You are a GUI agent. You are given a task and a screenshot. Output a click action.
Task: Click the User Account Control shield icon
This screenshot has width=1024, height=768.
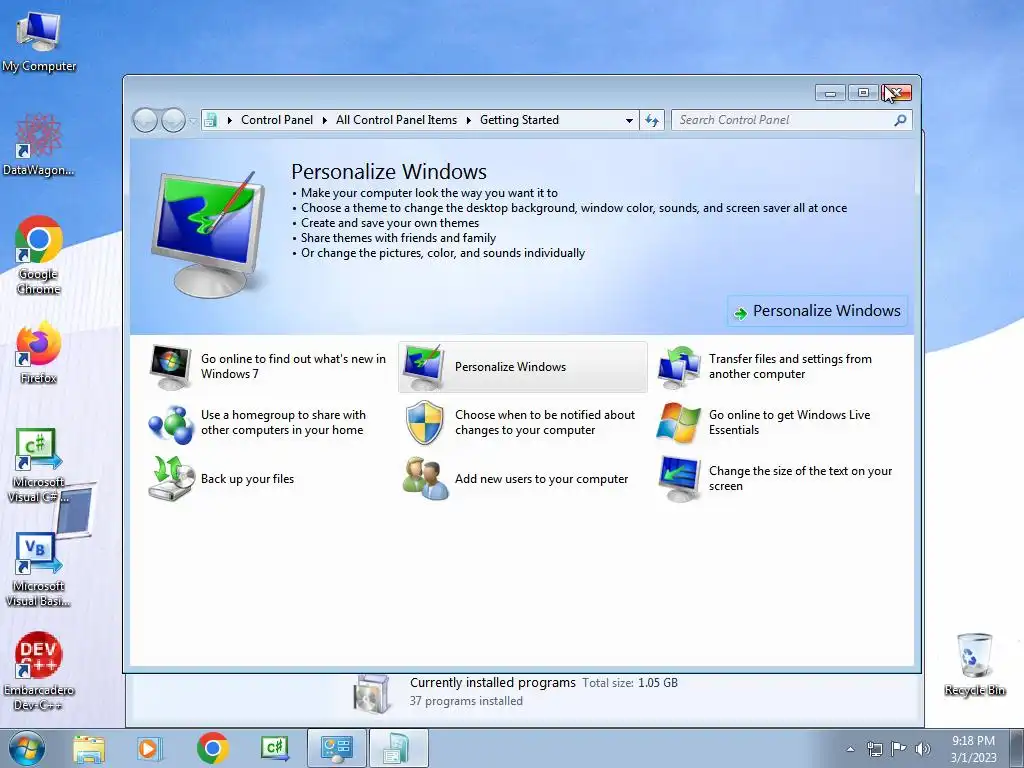tap(424, 423)
